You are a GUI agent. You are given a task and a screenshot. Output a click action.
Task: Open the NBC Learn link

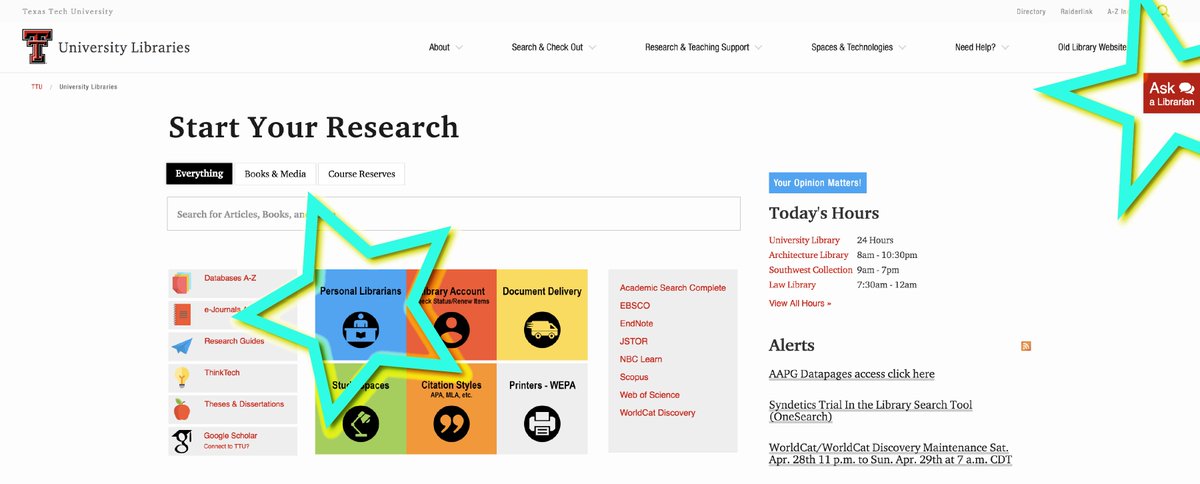tap(641, 359)
